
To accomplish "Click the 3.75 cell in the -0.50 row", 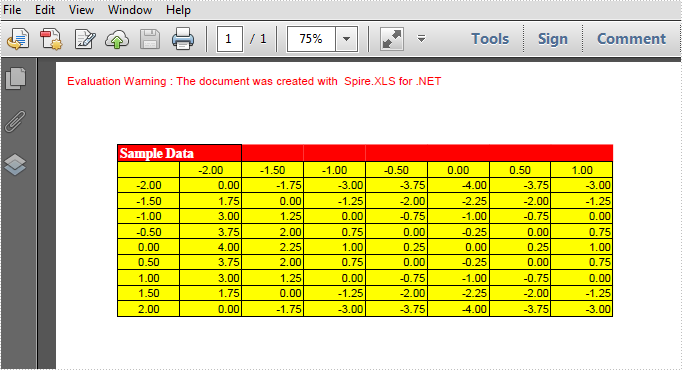I will 211,232.
